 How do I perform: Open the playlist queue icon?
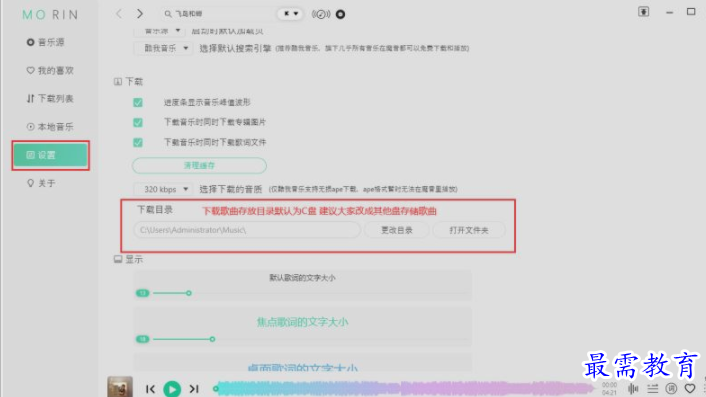[x=652, y=388]
